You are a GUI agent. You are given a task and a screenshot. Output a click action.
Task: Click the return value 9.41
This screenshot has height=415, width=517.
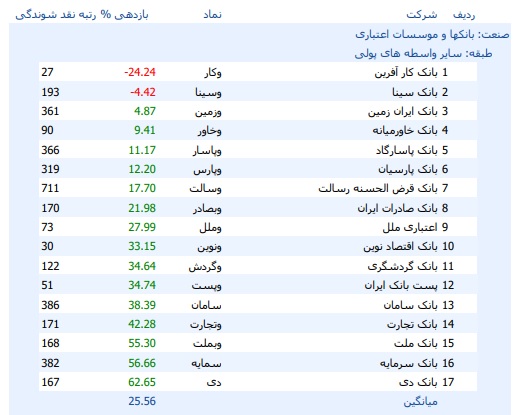tap(145, 130)
